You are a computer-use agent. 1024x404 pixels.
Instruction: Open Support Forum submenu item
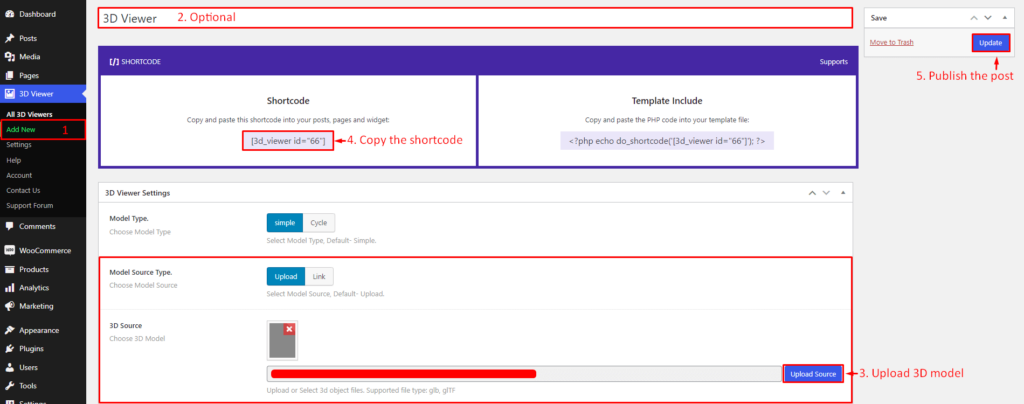[x=29, y=206]
